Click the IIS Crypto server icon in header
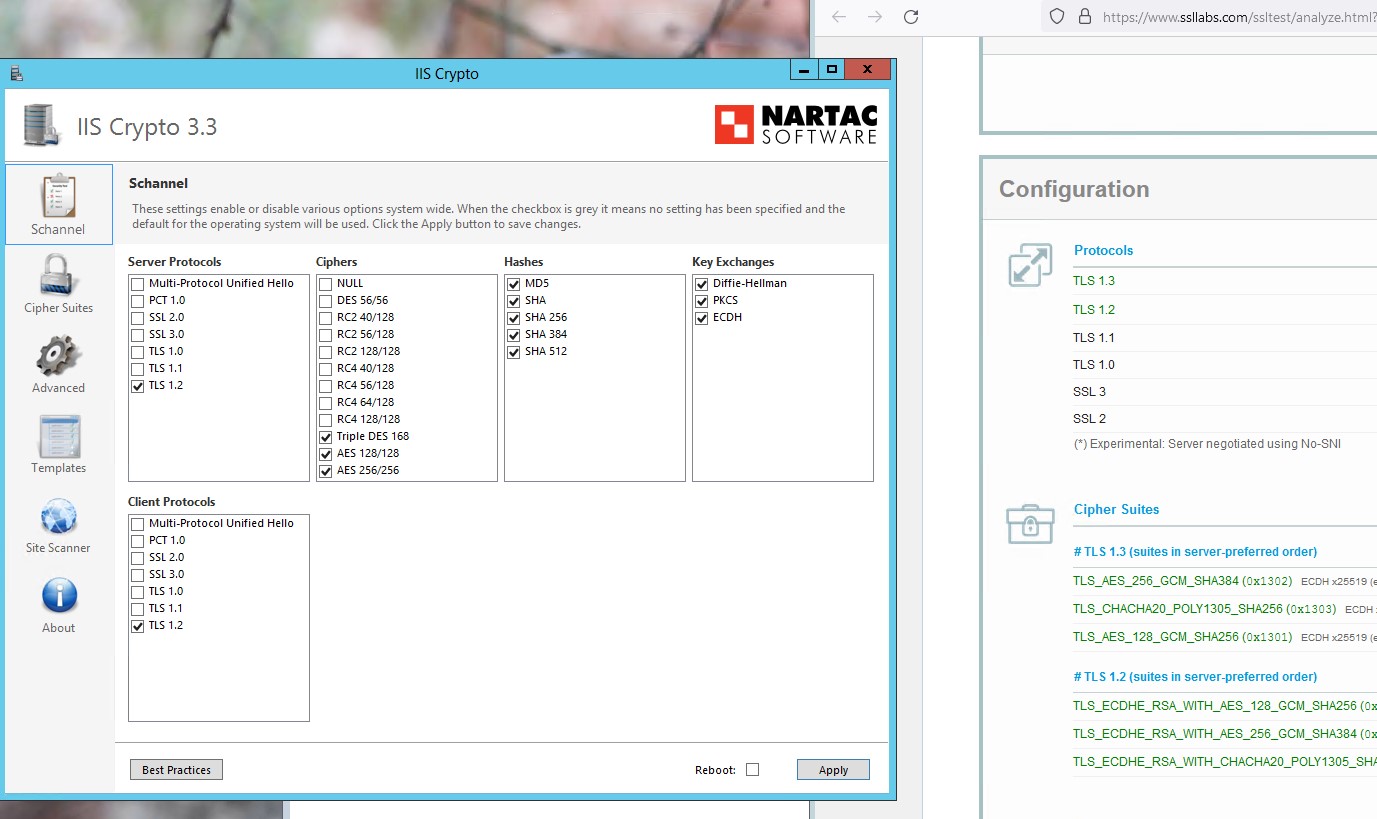Image resolution: width=1377 pixels, height=819 pixels. pos(43,125)
